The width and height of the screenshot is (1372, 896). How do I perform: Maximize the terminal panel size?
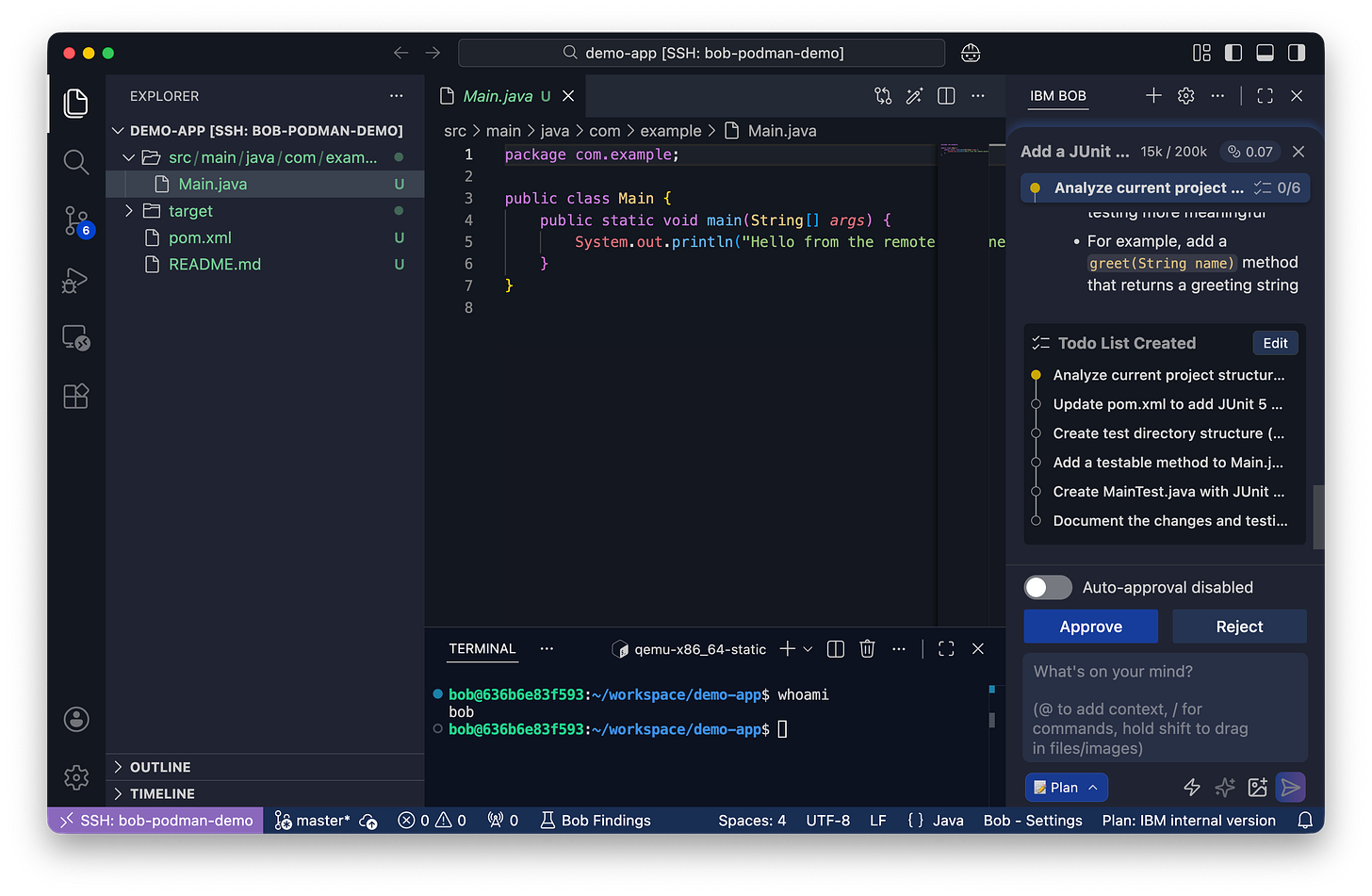pos(946,648)
